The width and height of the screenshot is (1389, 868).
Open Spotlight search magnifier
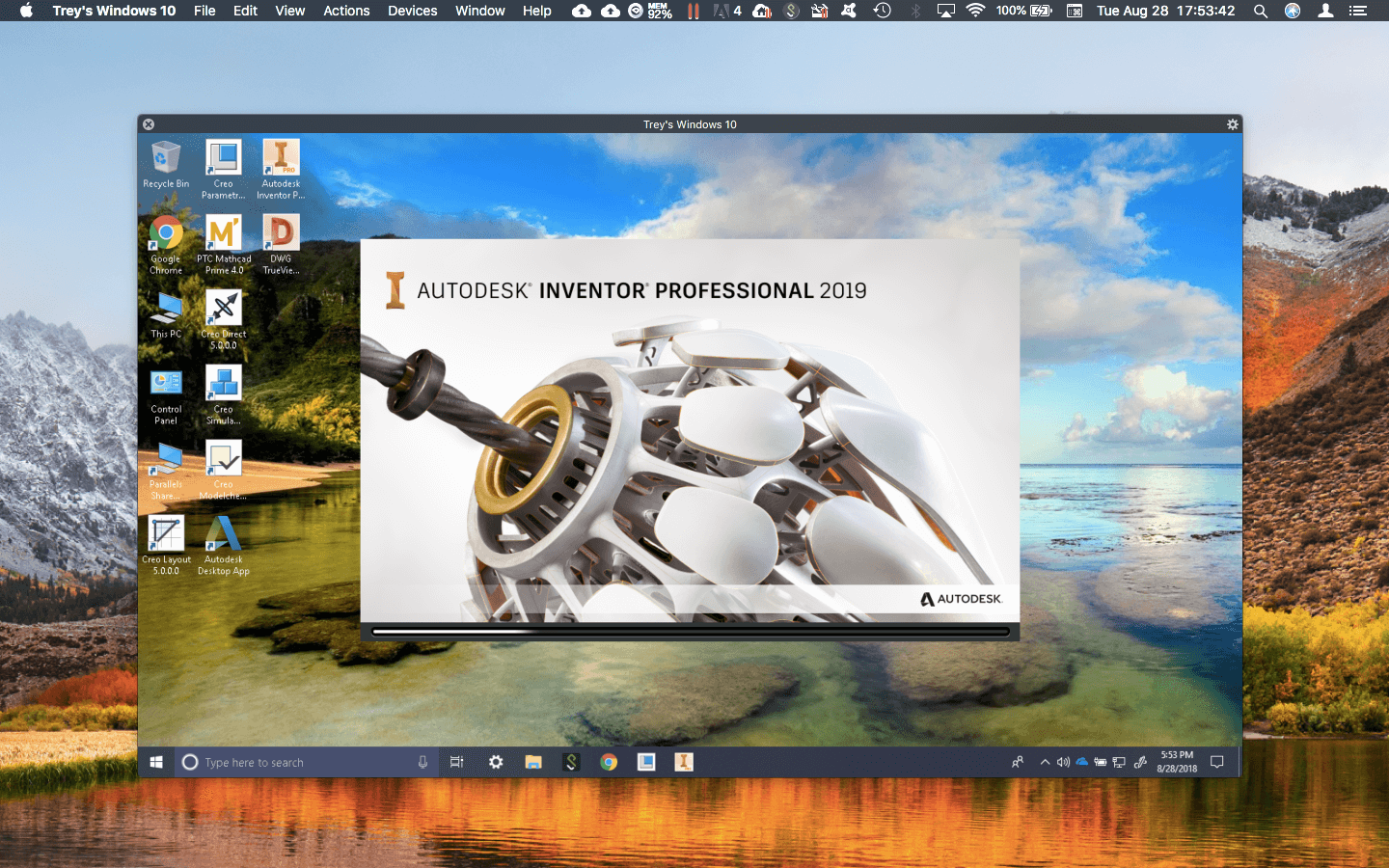[1260, 11]
